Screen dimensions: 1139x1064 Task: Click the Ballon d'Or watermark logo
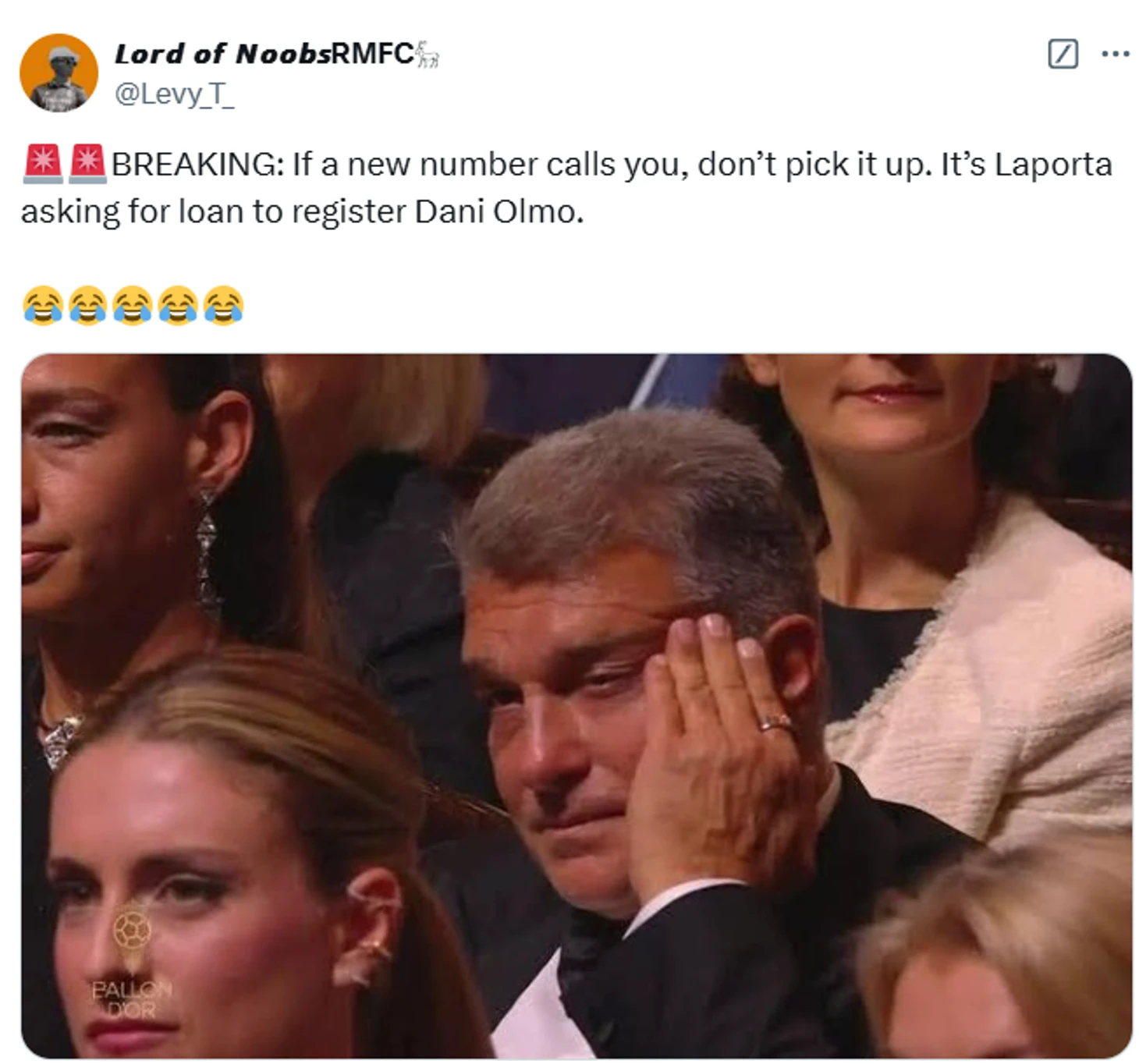[132, 961]
